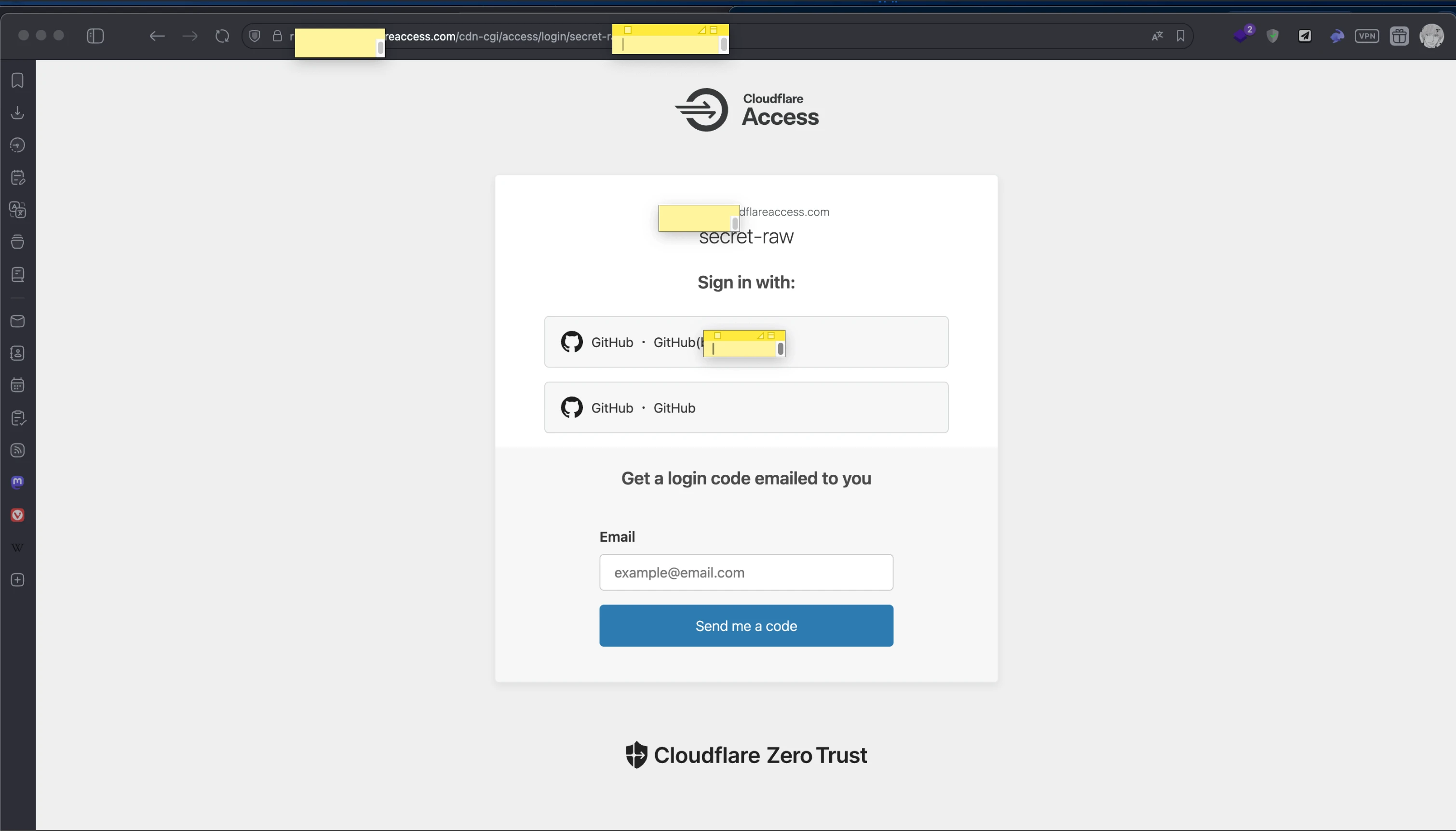Sign in with first GitHub option
1456x831 pixels.
pos(746,342)
